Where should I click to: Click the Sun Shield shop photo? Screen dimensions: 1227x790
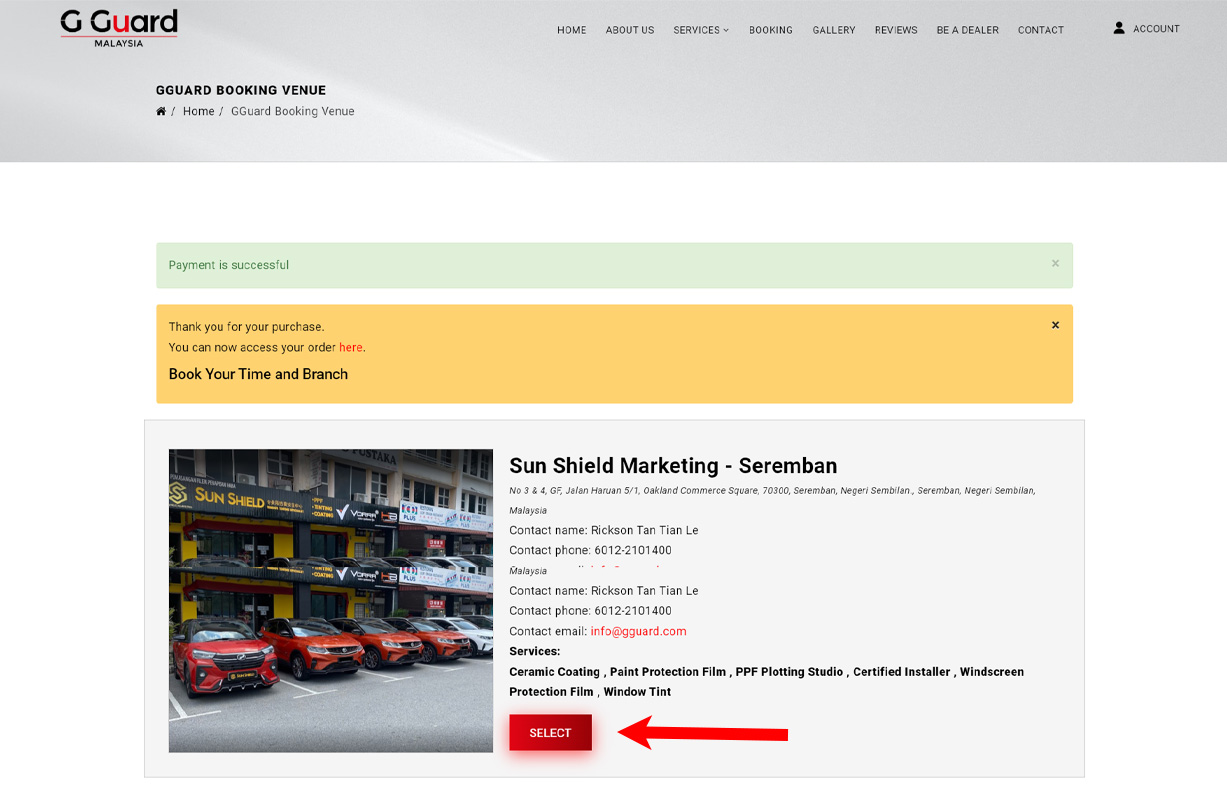click(330, 600)
